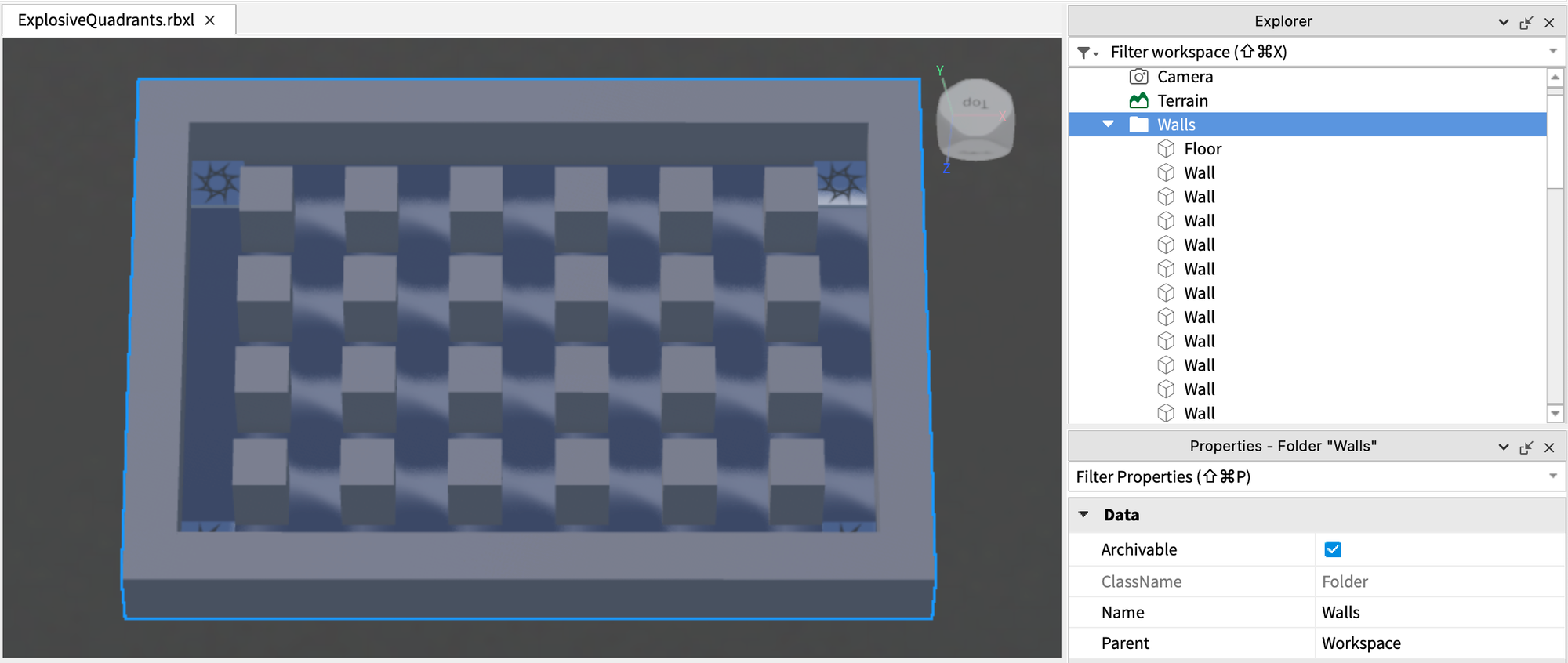Open the Explorer panel chevron menu
Viewport: 1568px width, 663px height.
click(x=1503, y=23)
